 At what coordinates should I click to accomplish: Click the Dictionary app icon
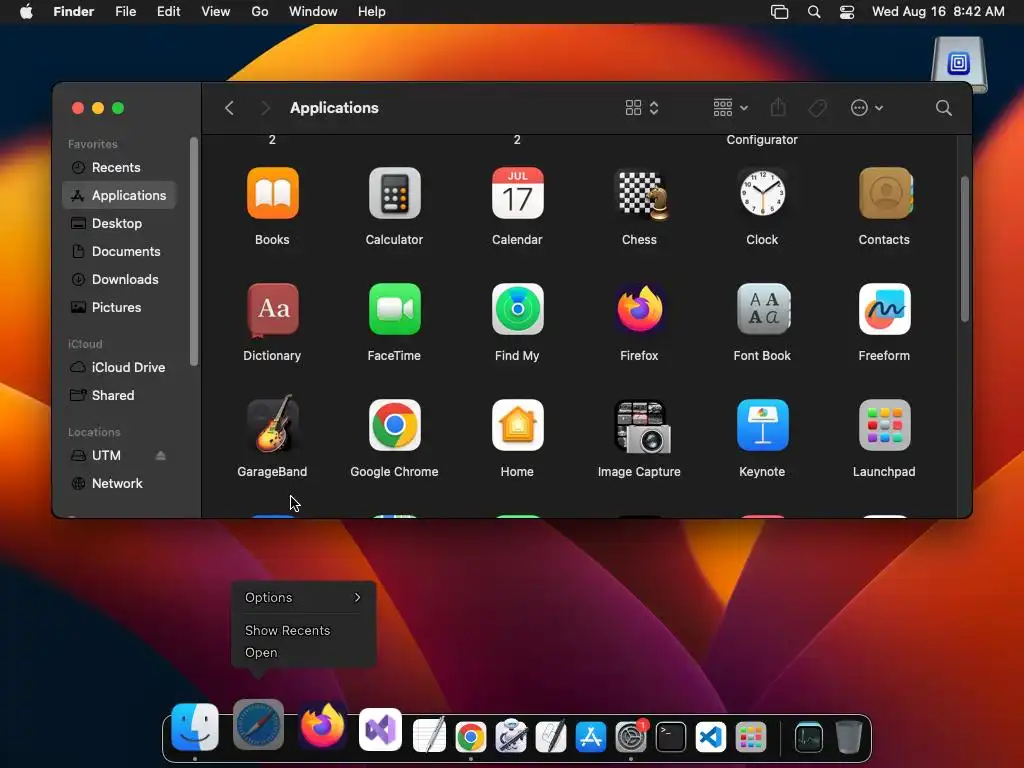272,310
